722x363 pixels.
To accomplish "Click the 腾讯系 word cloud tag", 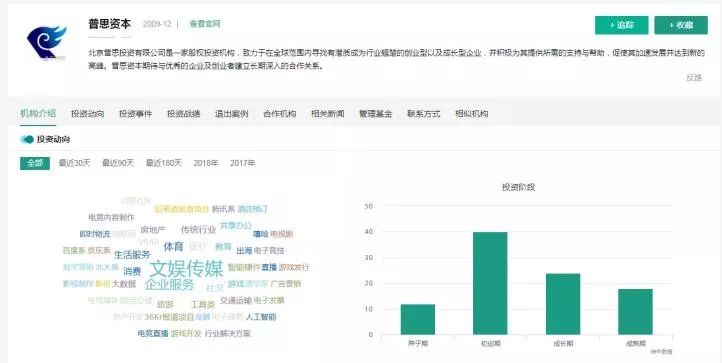I will coord(223,209).
